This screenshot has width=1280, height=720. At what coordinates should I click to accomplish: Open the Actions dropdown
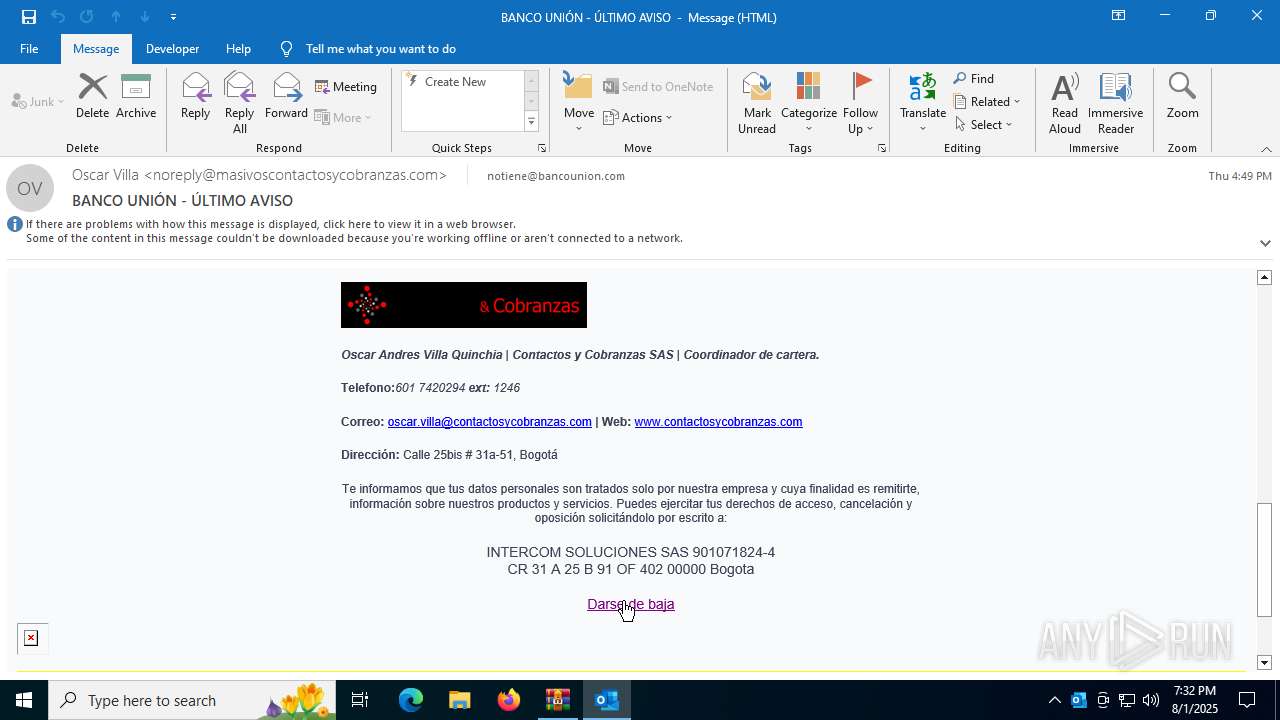(638, 117)
